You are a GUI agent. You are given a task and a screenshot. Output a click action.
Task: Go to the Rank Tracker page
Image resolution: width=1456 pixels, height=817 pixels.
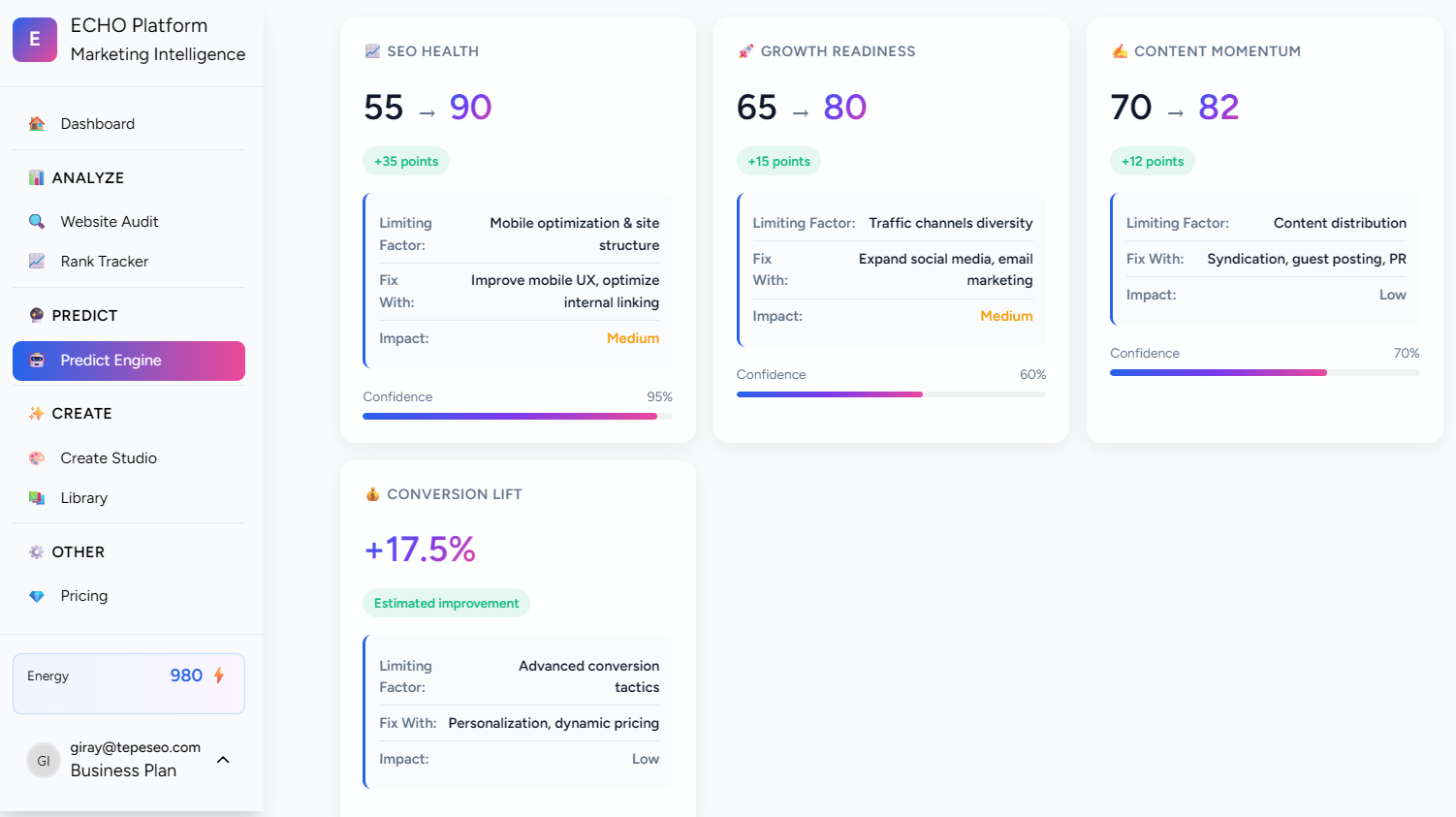pyautogui.click(x=105, y=262)
